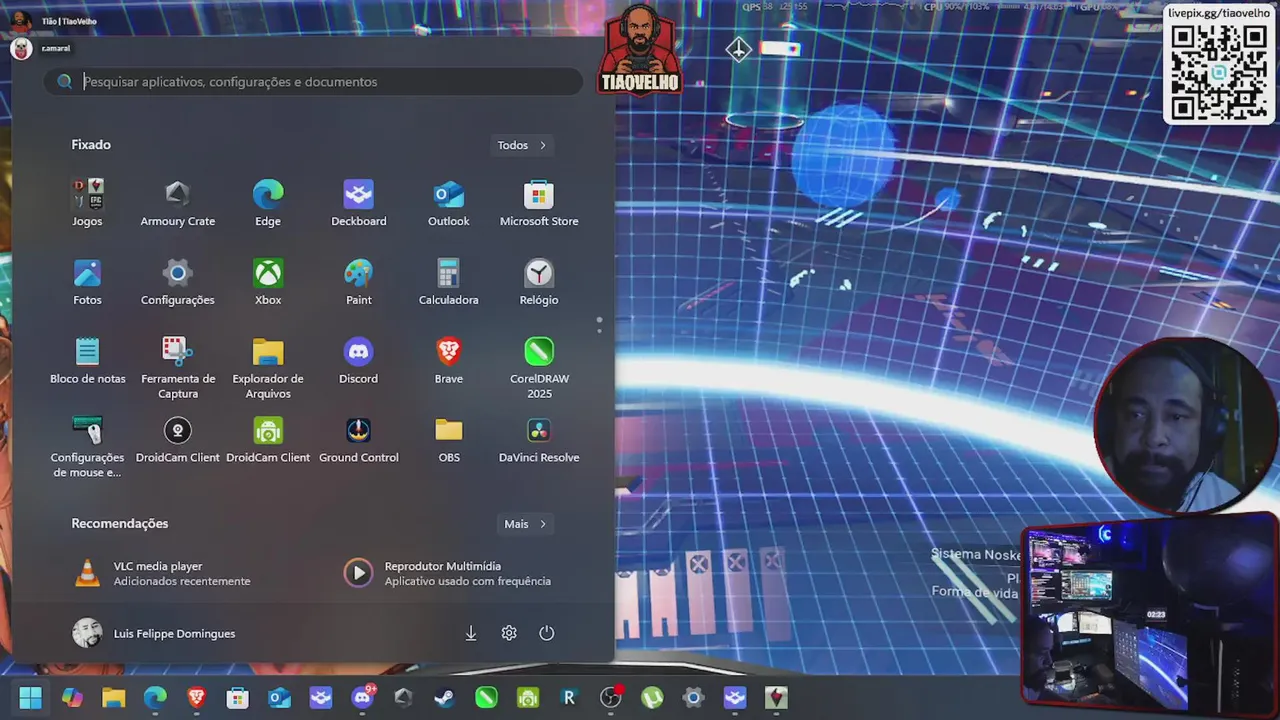Open Luis Felippe Domingues account menu

pyautogui.click(x=155, y=633)
